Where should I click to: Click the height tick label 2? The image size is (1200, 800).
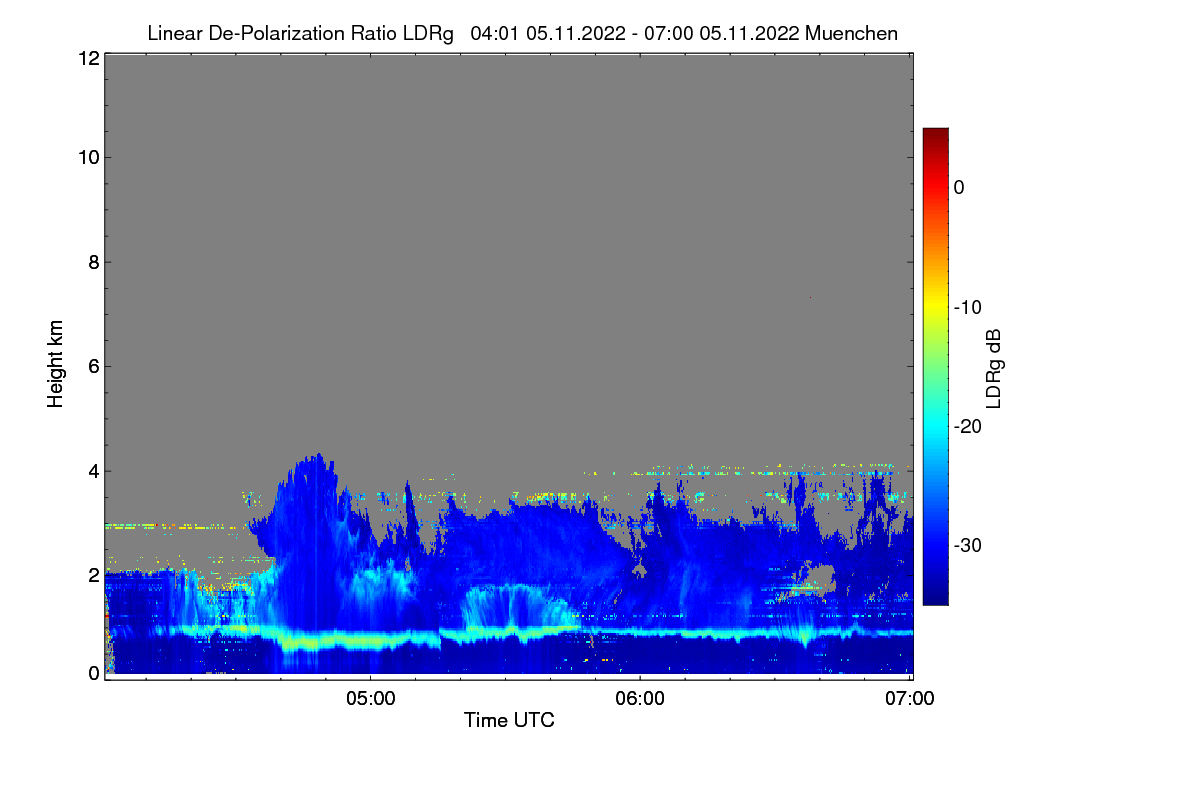[93, 575]
